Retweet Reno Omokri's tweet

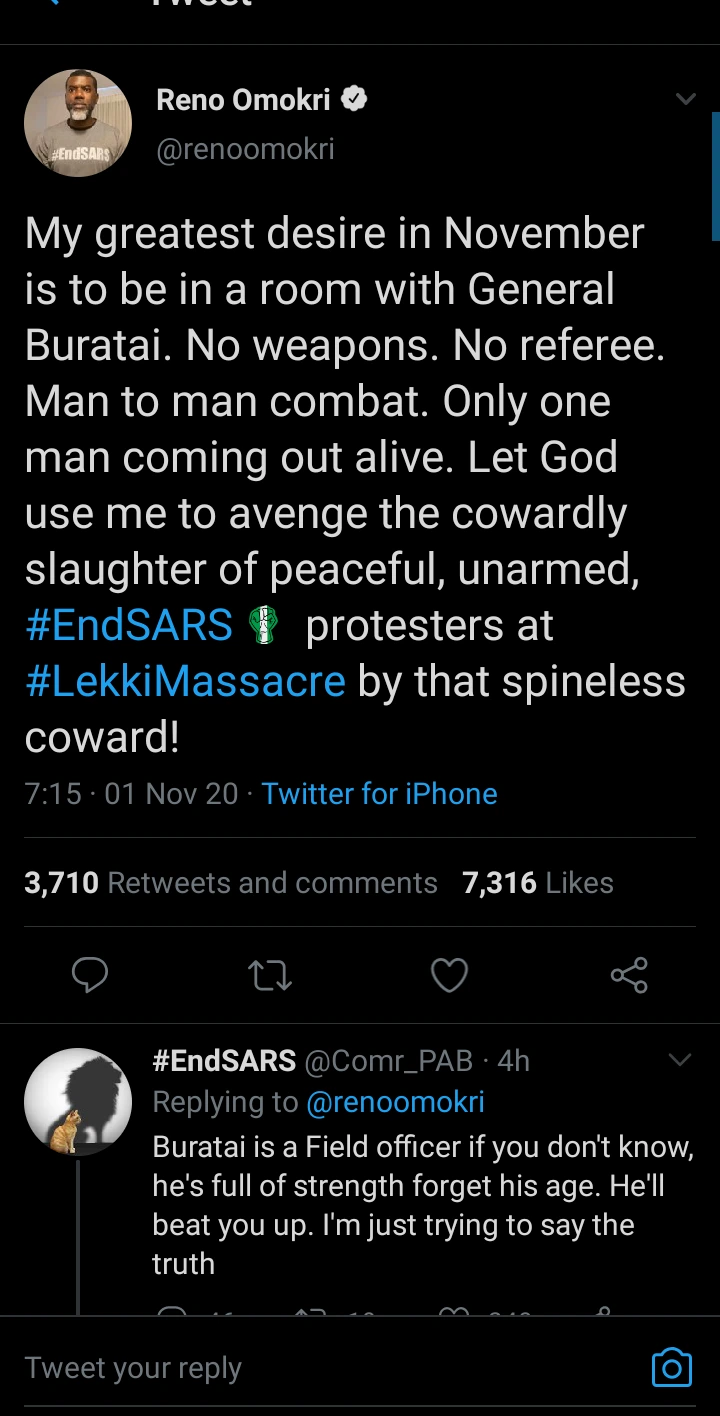tap(269, 975)
